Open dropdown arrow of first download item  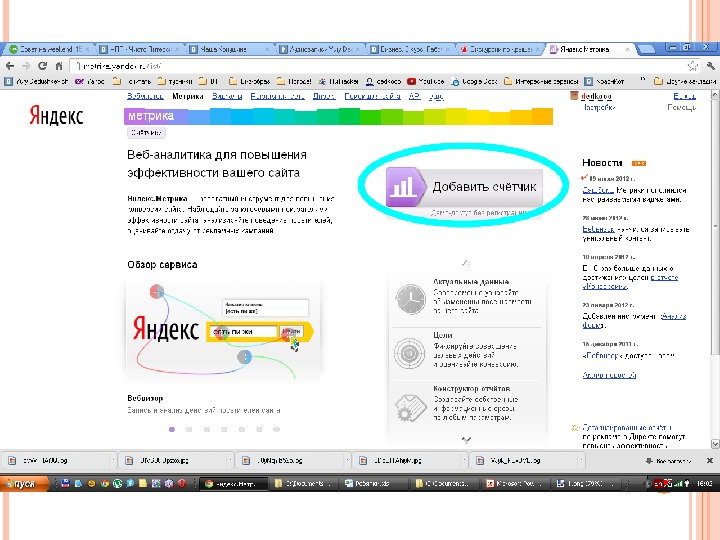point(112,460)
